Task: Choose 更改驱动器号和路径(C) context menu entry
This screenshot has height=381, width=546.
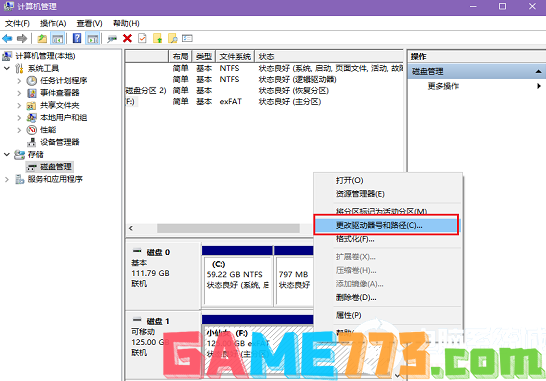Action: click(386, 225)
